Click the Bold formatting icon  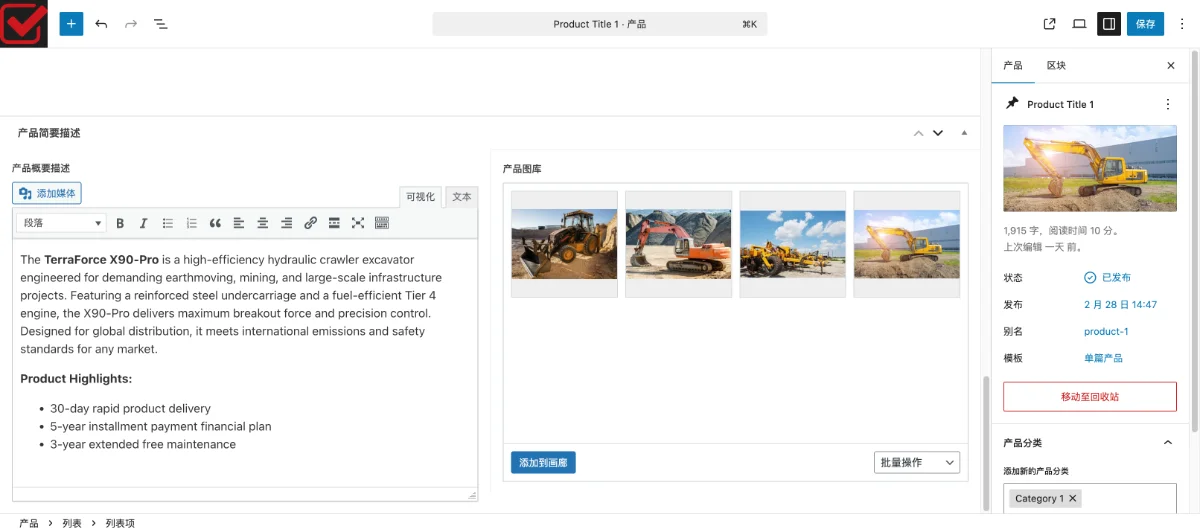pyautogui.click(x=120, y=223)
